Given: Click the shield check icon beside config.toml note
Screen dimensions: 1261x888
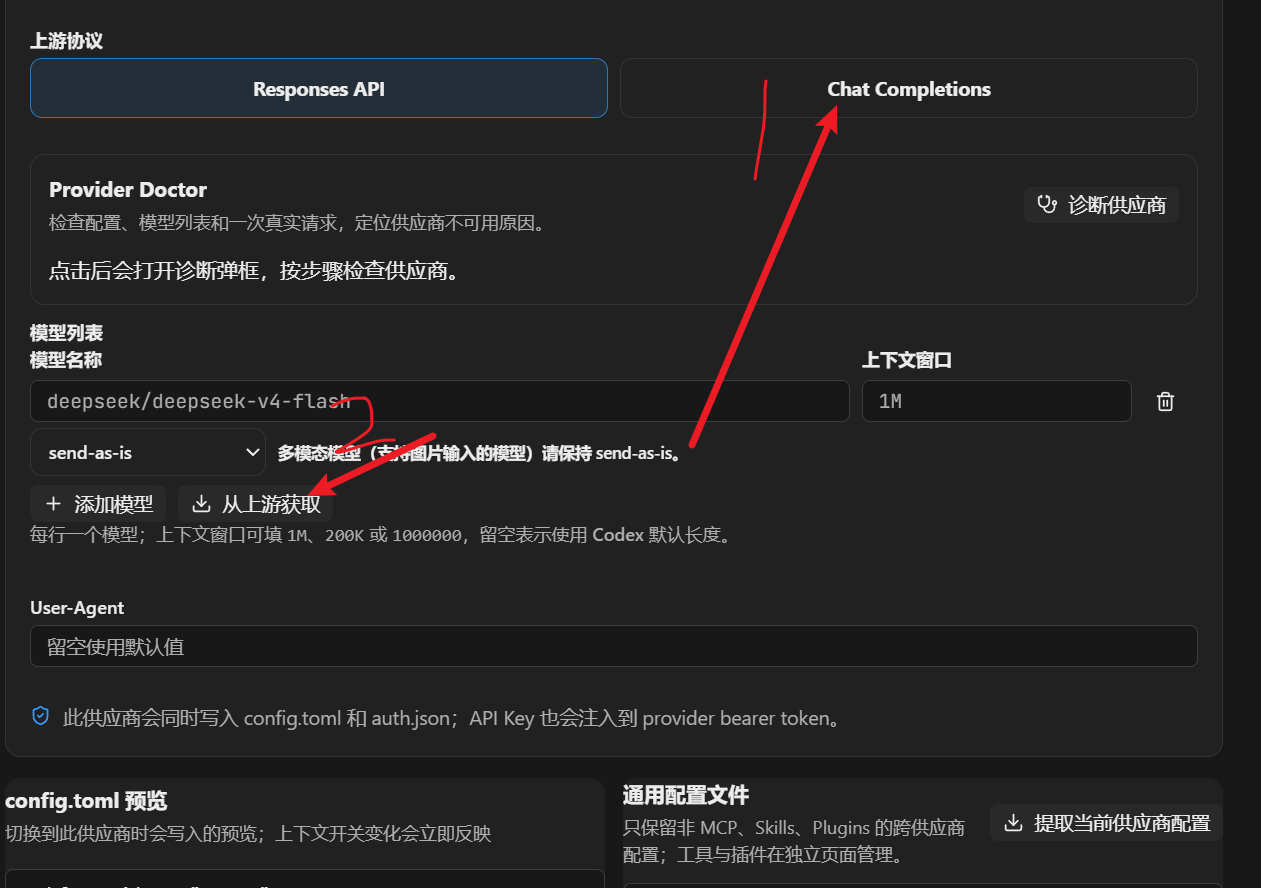Looking at the screenshot, I should (x=41, y=716).
